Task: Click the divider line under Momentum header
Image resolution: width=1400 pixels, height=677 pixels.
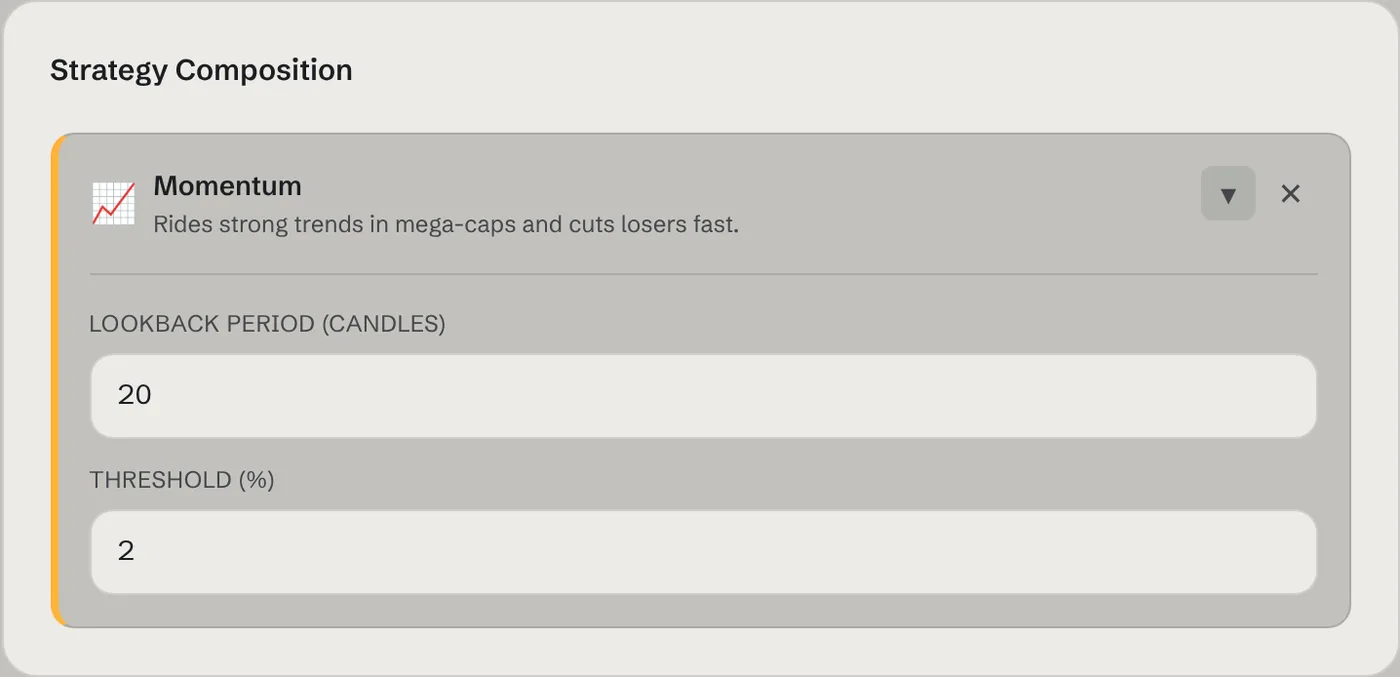Action: (703, 274)
